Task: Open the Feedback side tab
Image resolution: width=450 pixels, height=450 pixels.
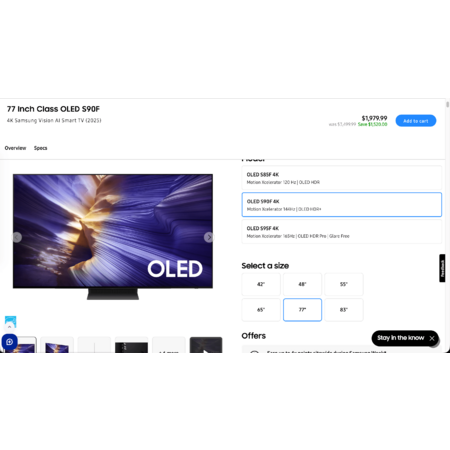Action: click(x=442, y=268)
